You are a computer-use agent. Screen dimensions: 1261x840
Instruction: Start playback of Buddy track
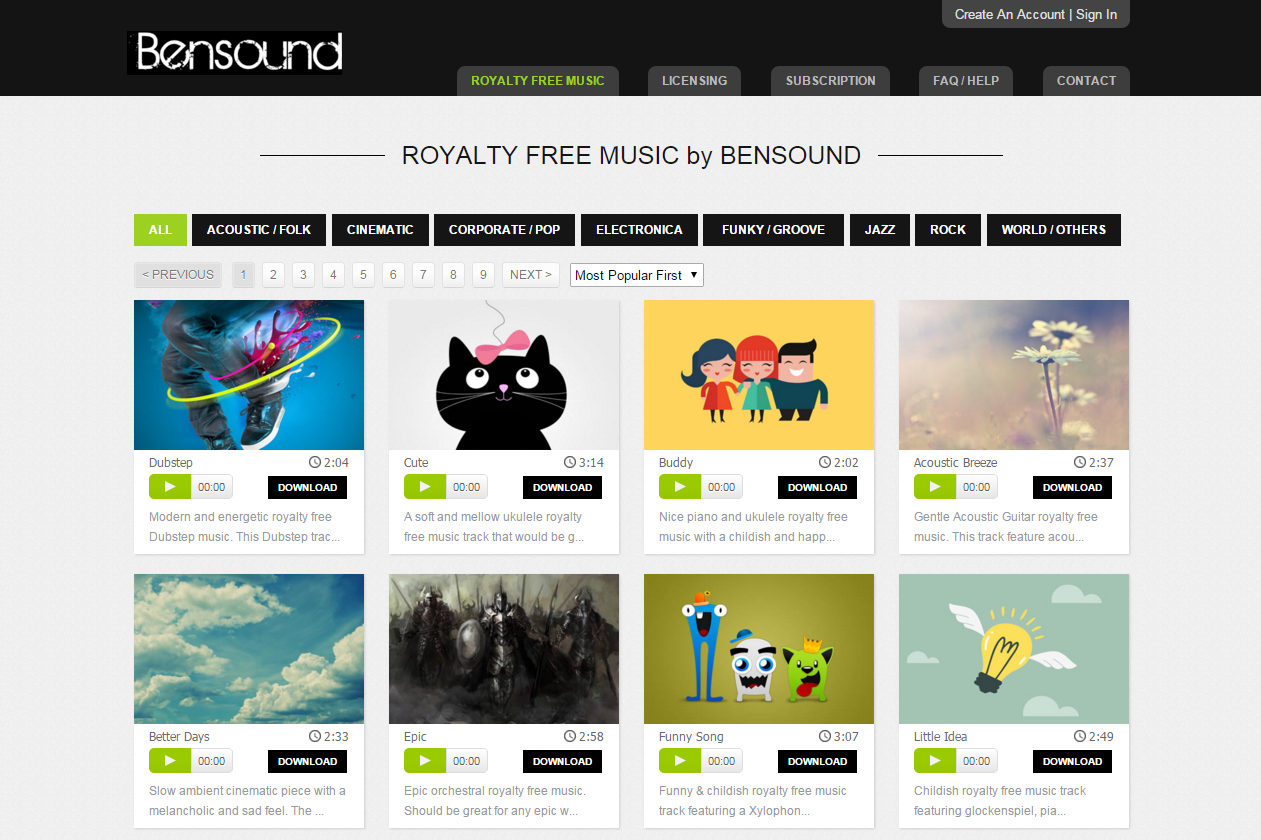[x=680, y=487]
